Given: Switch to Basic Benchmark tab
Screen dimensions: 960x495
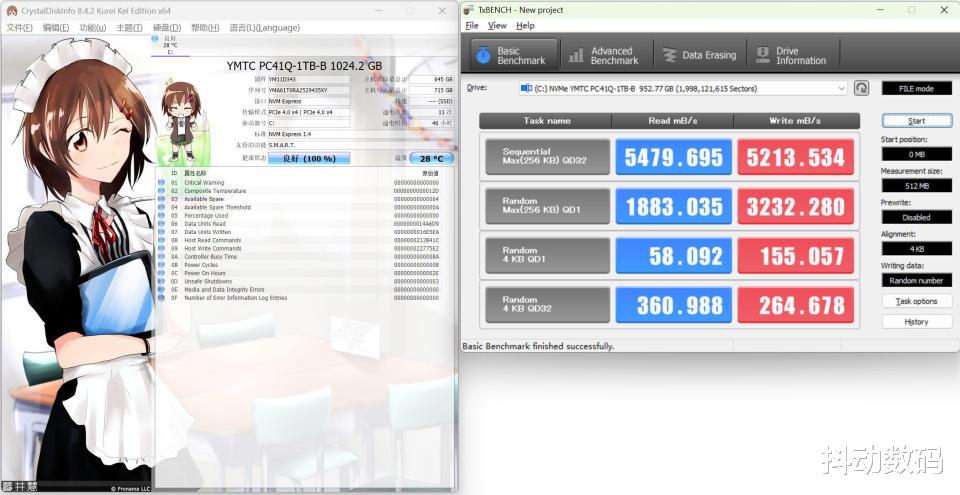Looking at the screenshot, I should click(x=514, y=55).
